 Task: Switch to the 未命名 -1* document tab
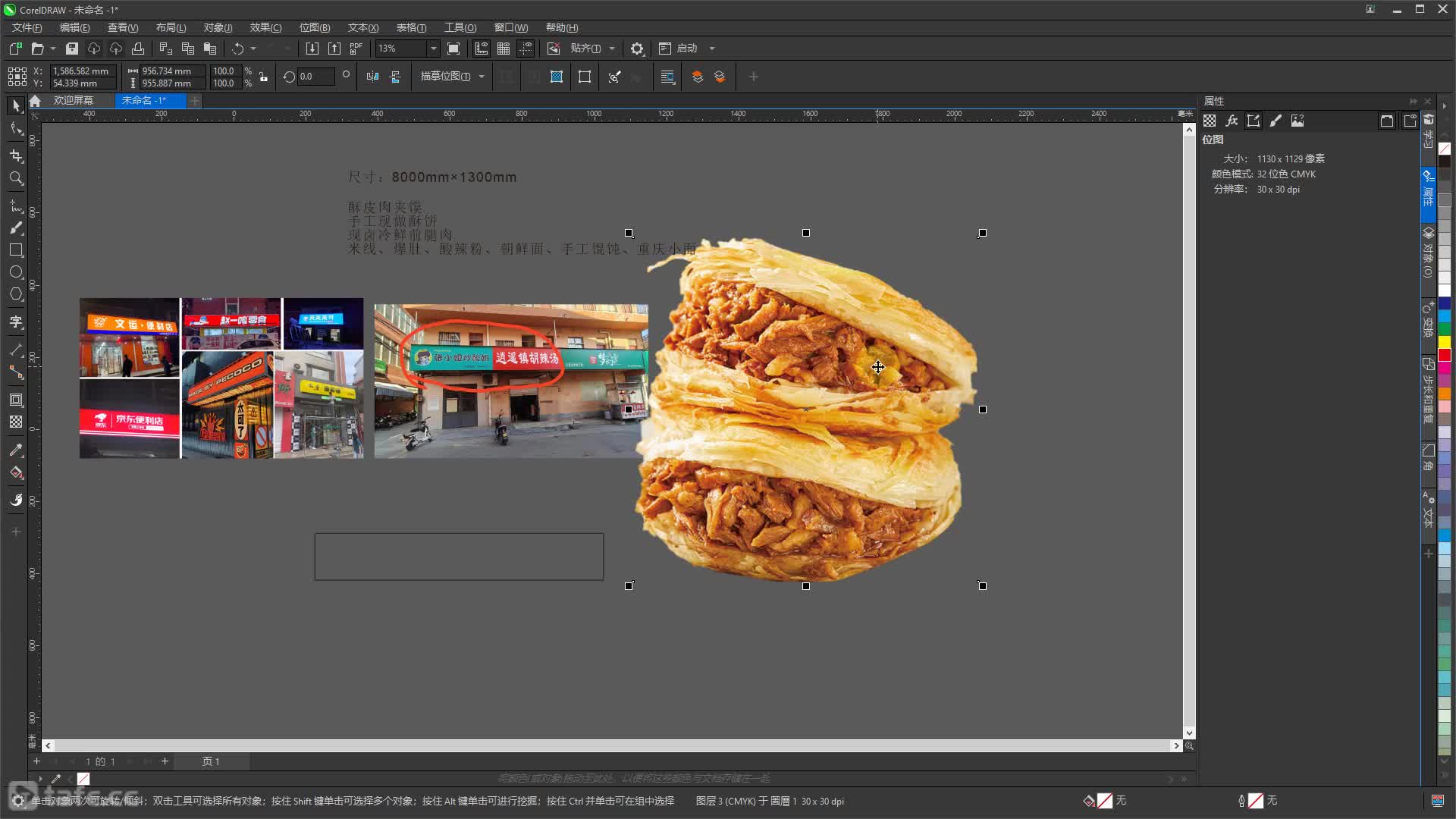144,100
